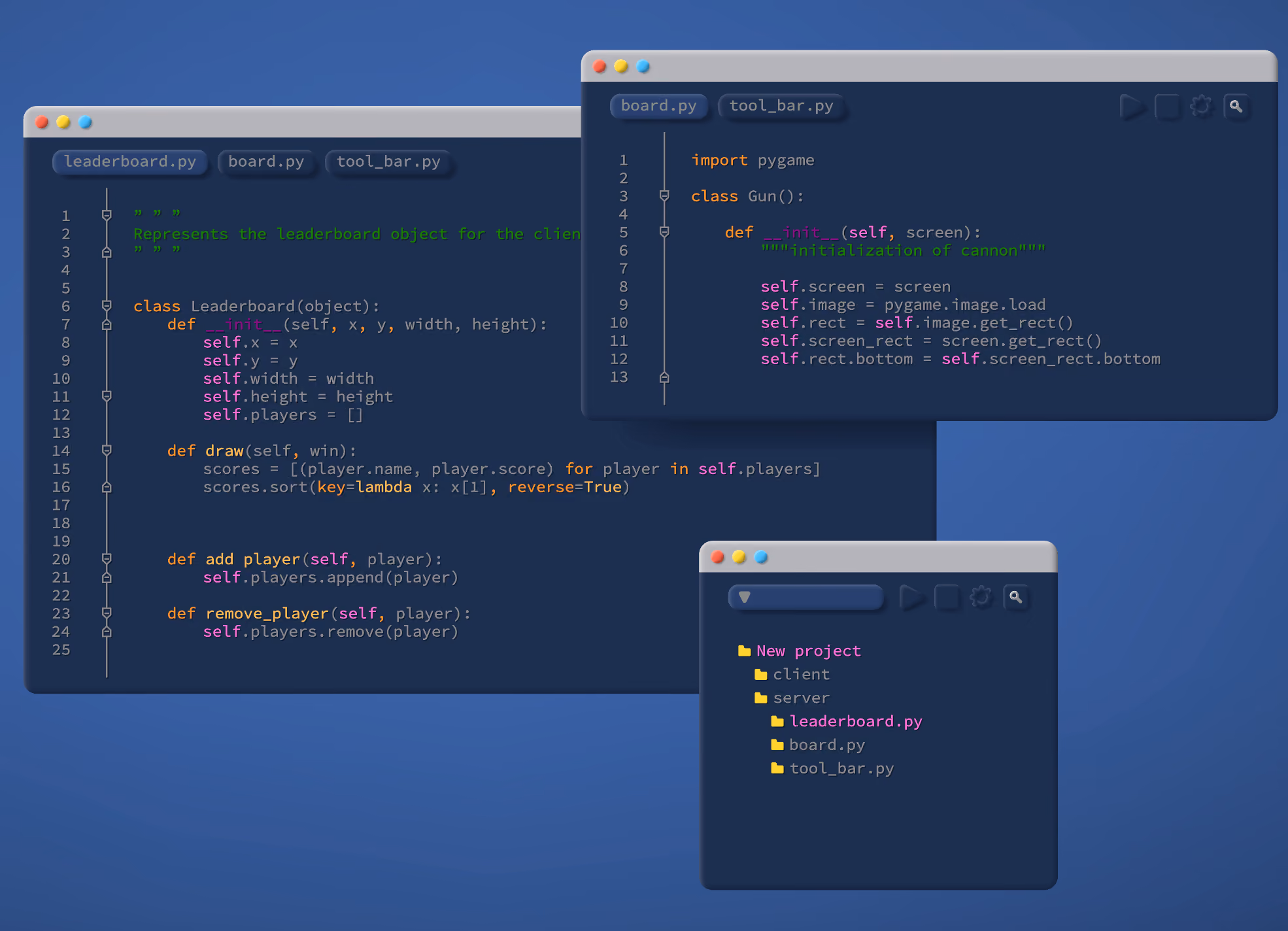
Task: Close the project window with red button
Action: [x=718, y=557]
